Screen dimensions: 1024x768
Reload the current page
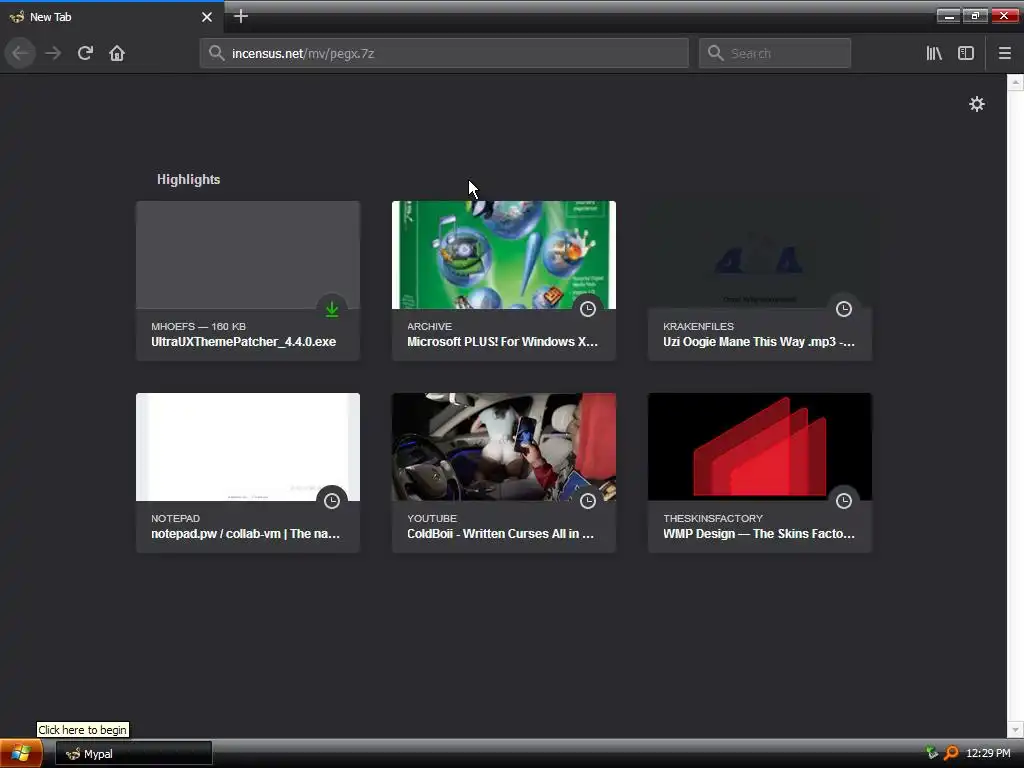click(x=85, y=53)
